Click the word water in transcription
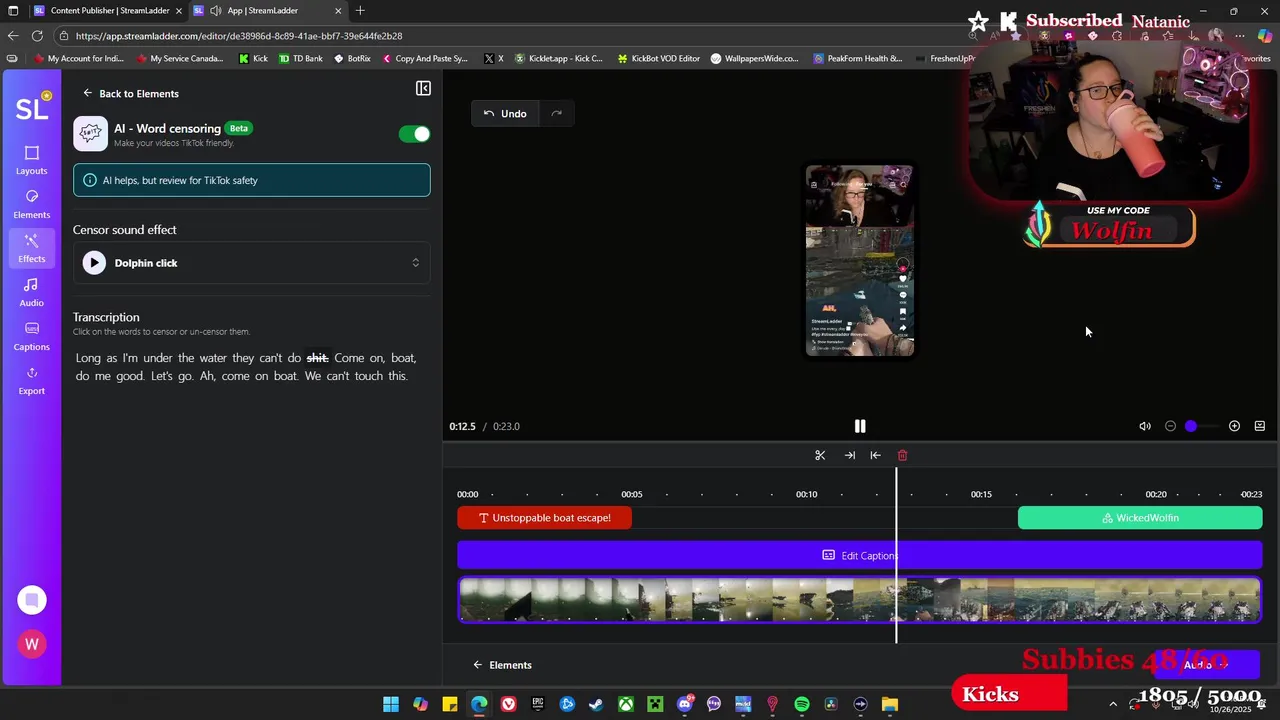Image resolution: width=1280 pixels, height=720 pixels. click(212, 358)
